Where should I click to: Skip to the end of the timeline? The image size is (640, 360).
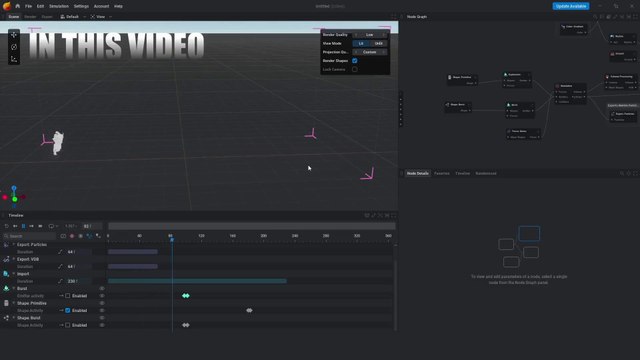[40, 226]
